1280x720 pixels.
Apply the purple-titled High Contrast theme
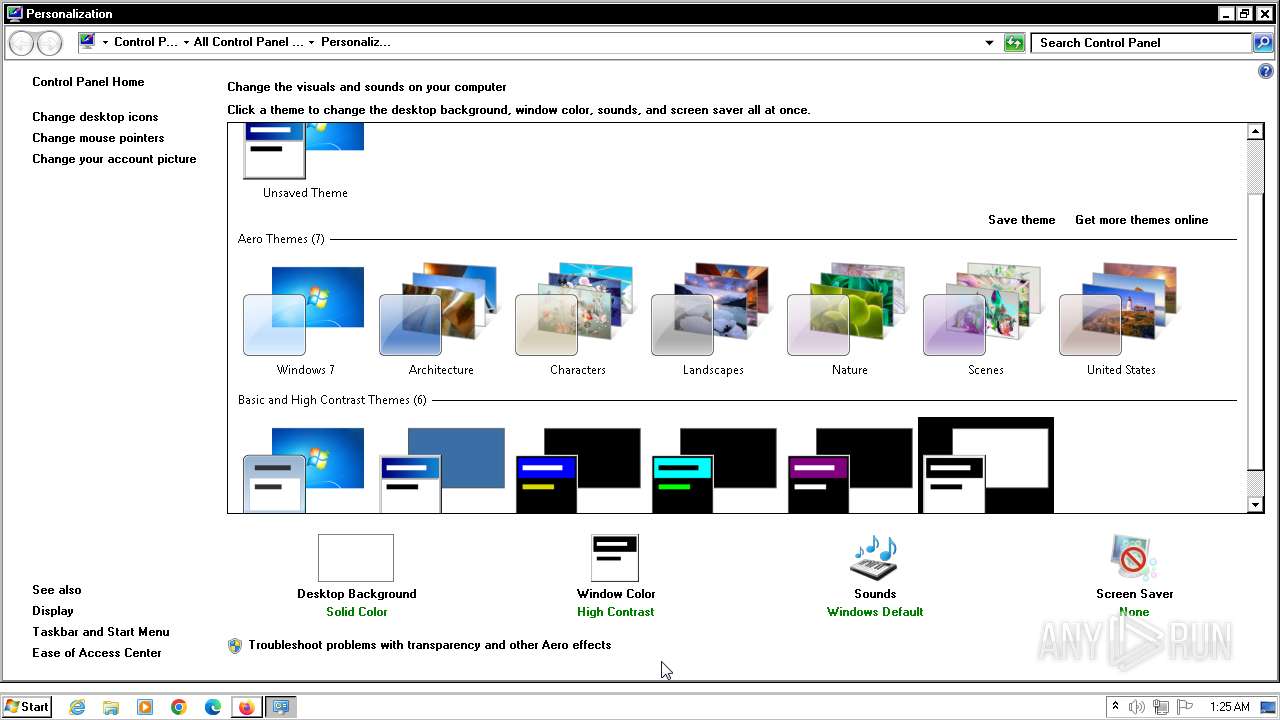850,470
